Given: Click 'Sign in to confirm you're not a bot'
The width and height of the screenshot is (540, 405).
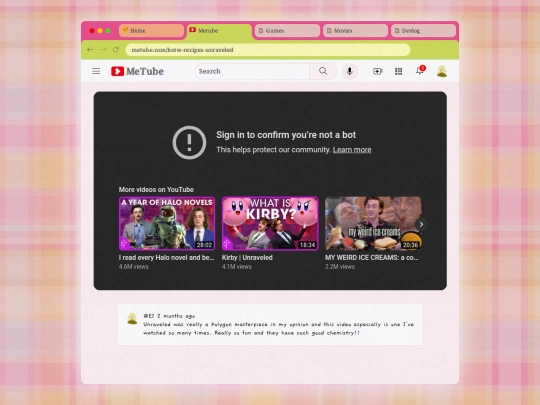Looking at the screenshot, I should tap(286, 135).
